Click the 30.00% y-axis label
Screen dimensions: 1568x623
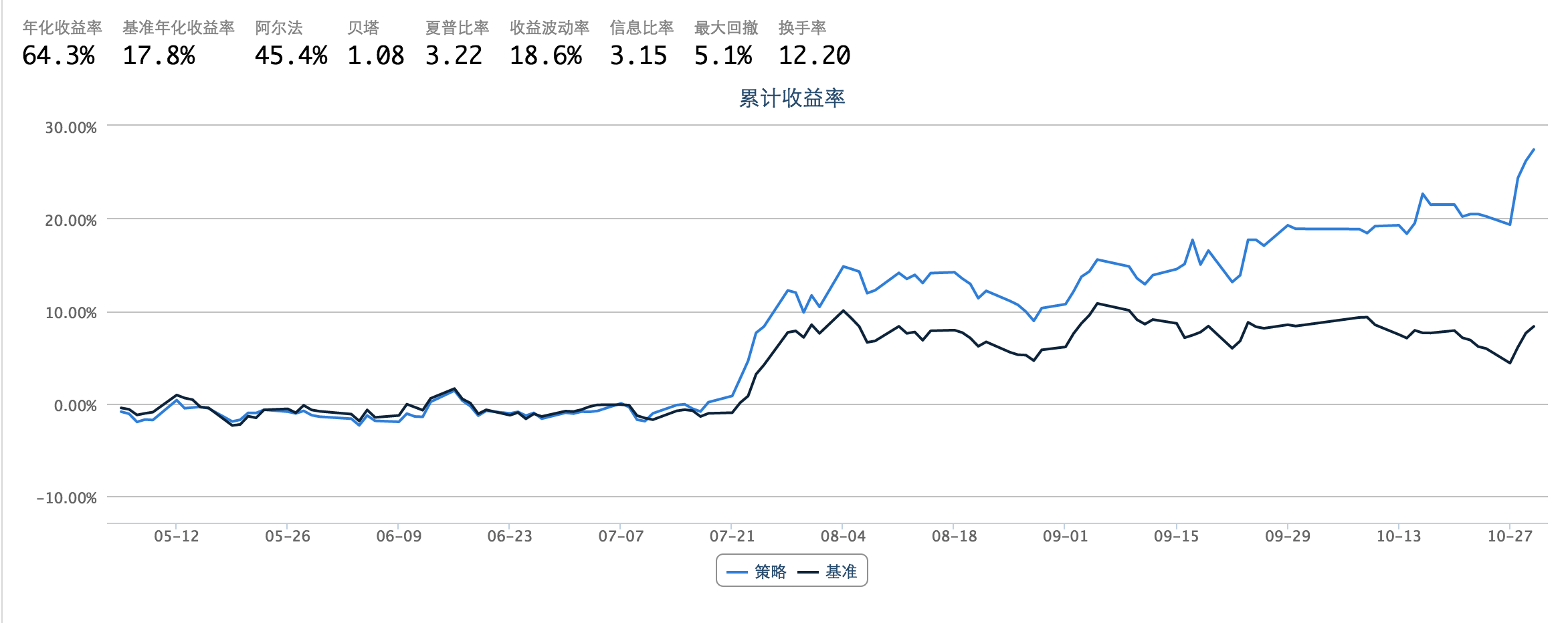(71, 128)
